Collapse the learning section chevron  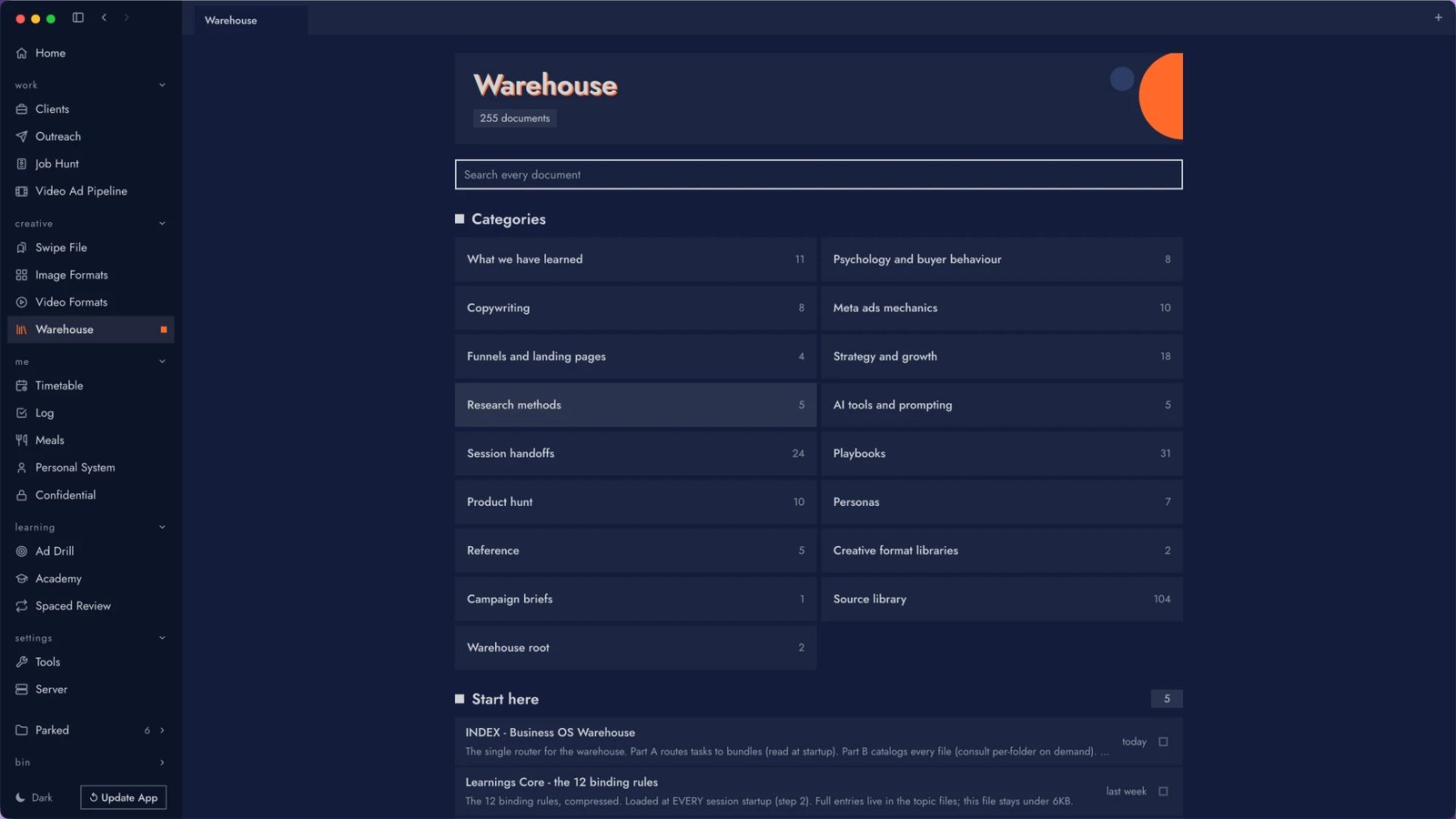(162, 528)
